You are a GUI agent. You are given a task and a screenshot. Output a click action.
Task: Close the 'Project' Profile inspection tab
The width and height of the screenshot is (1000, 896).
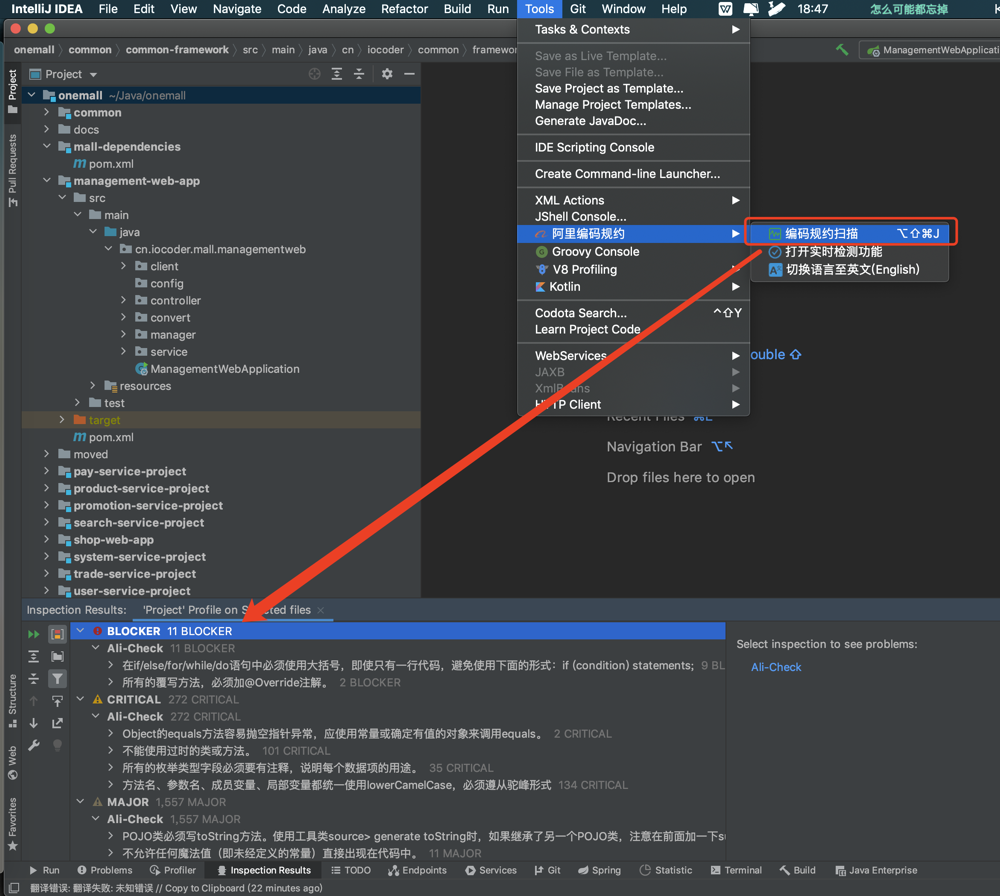(321, 610)
